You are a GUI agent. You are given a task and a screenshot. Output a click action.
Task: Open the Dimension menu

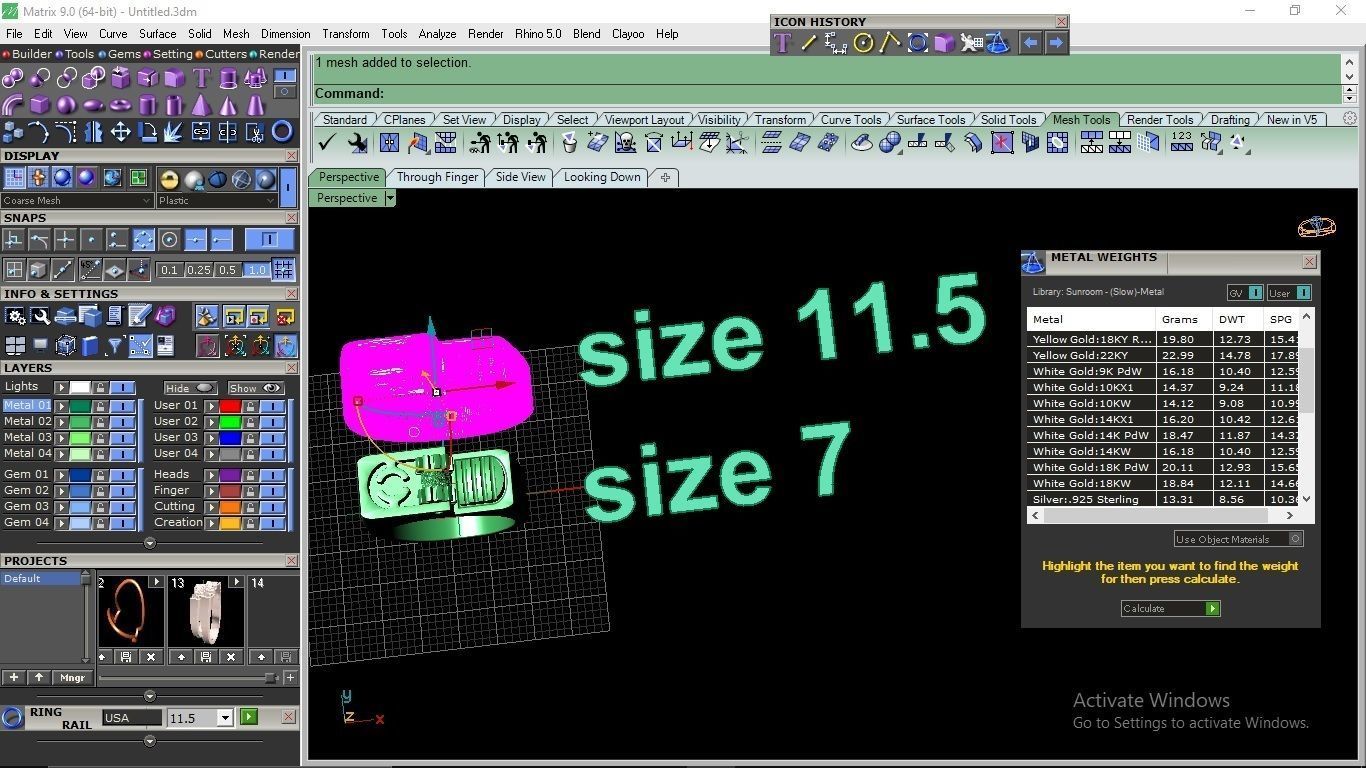286,34
